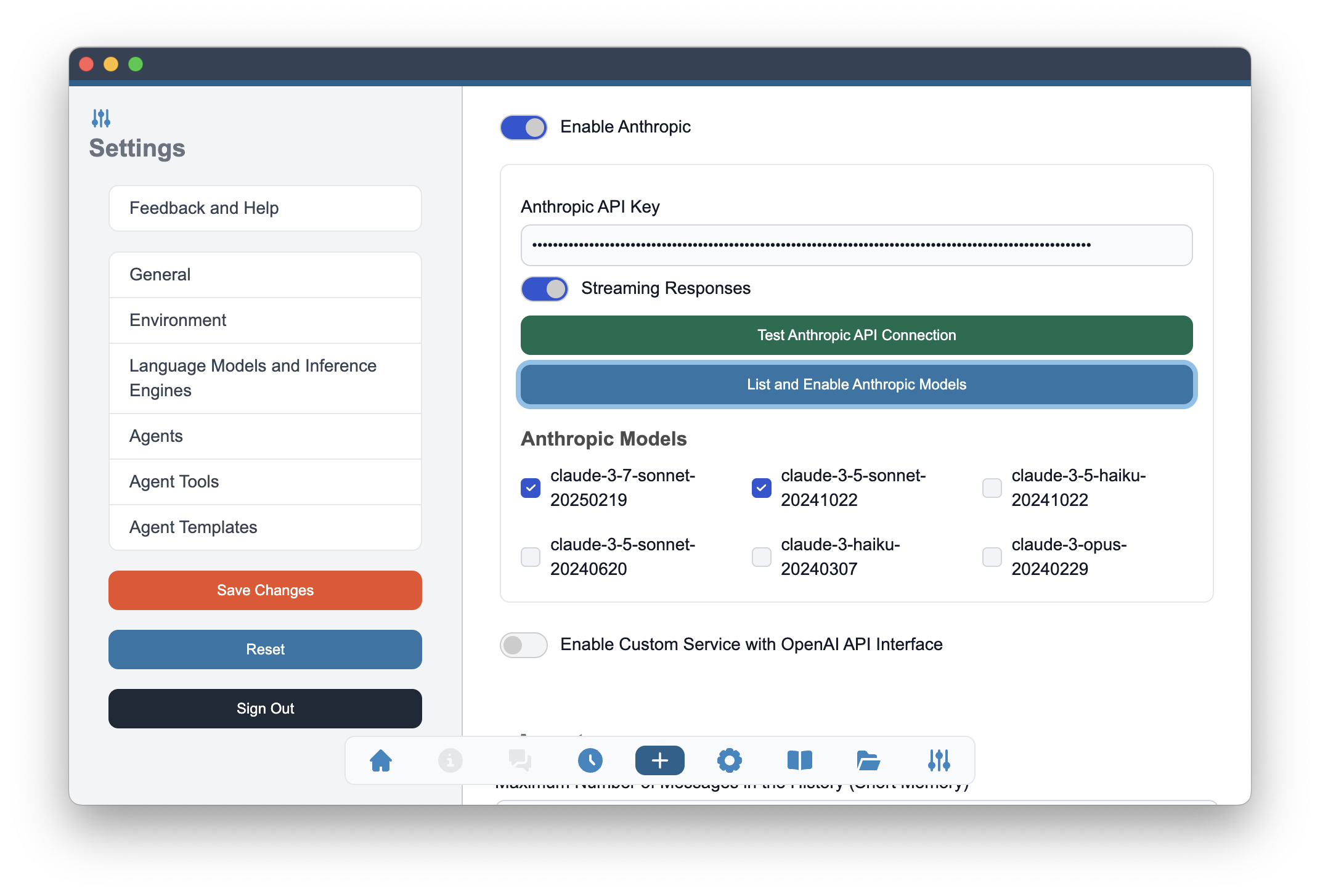1320x896 pixels.
Task: Go to Agents settings section
Action: (265, 436)
